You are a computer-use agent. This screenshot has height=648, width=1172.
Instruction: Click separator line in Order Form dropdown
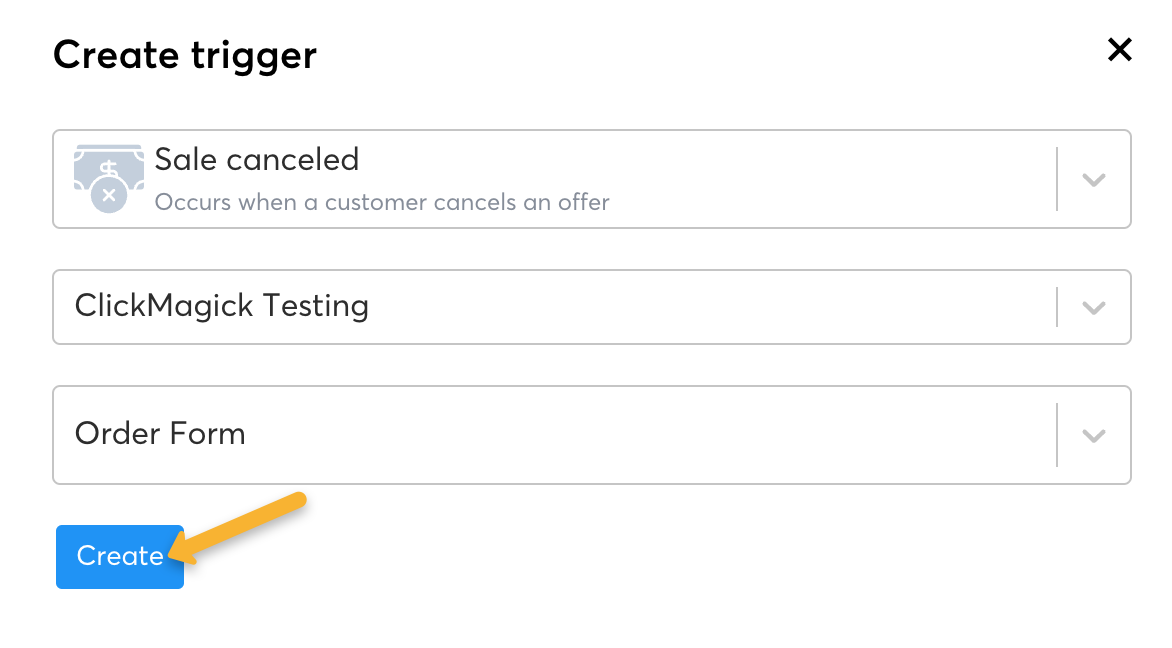tap(1057, 435)
